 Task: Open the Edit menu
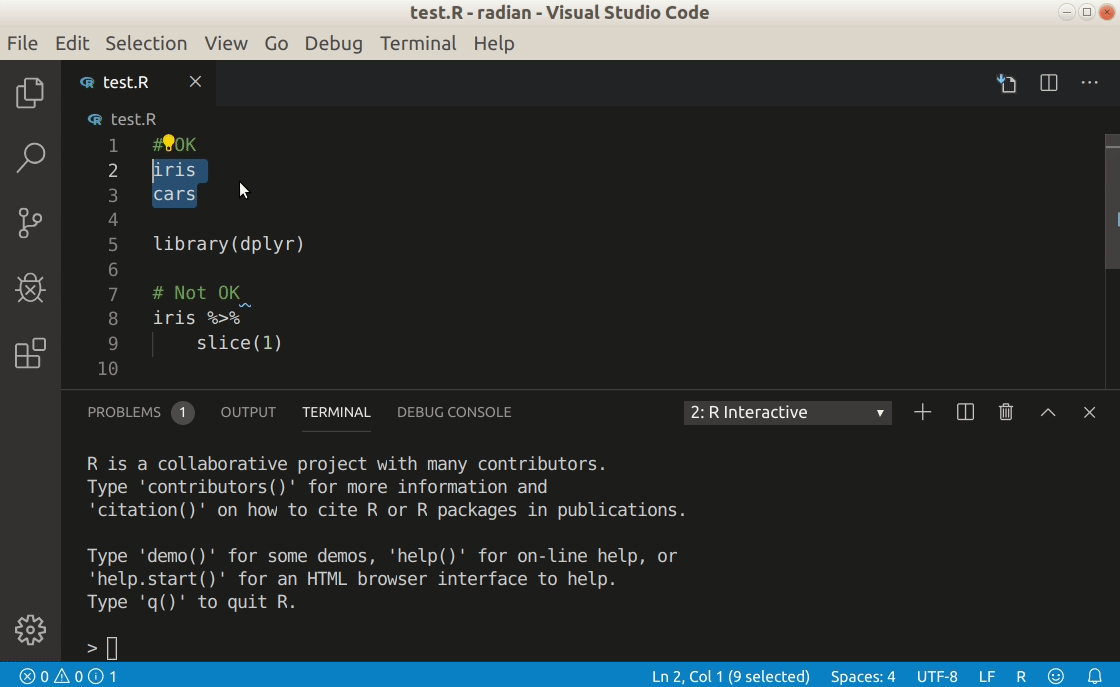click(72, 44)
